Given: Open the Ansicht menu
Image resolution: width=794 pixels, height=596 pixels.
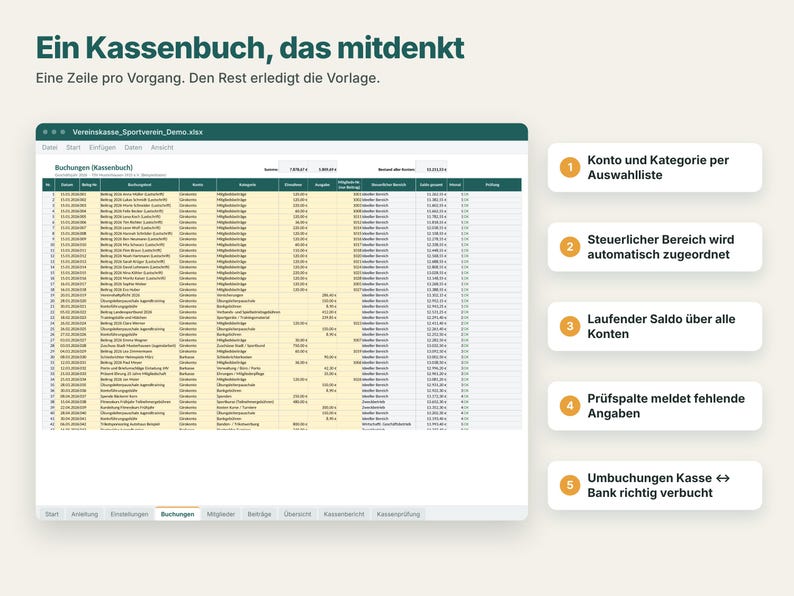Looking at the screenshot, I should 162,147.
